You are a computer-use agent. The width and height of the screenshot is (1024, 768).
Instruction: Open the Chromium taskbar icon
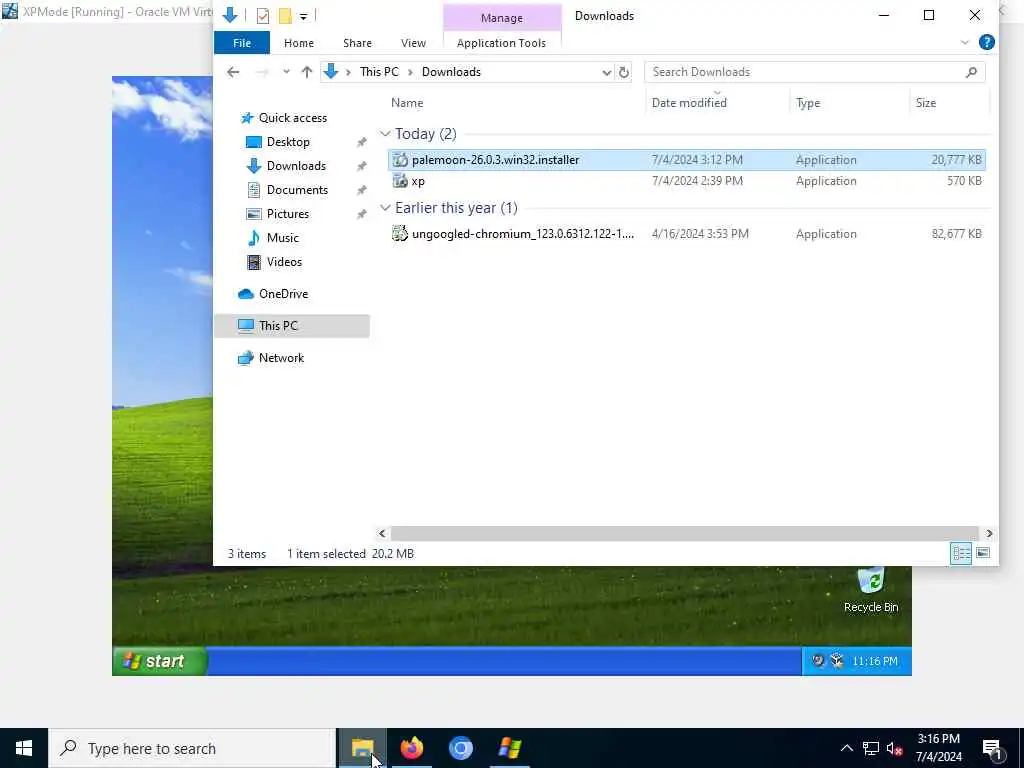pyautogui.click(x=460, y=748)
